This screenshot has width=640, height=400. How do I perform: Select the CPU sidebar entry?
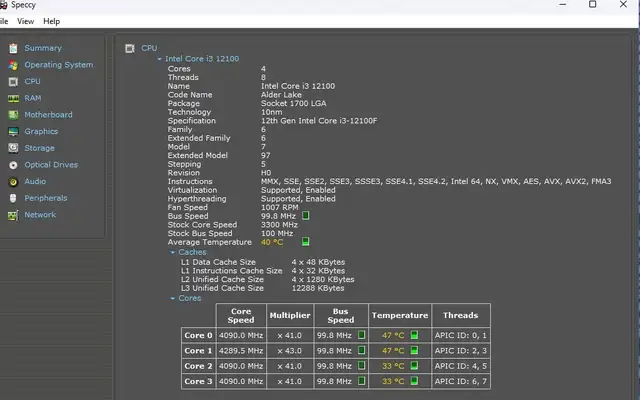(32, 82)
